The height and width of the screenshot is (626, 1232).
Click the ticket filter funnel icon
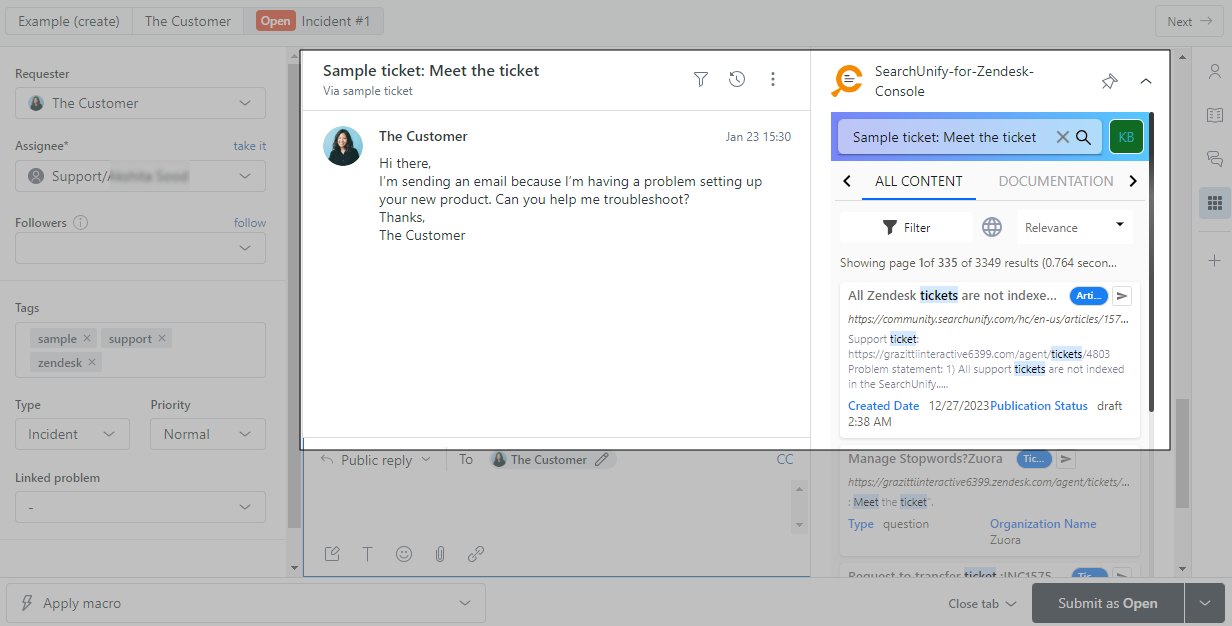click(701, 79)
